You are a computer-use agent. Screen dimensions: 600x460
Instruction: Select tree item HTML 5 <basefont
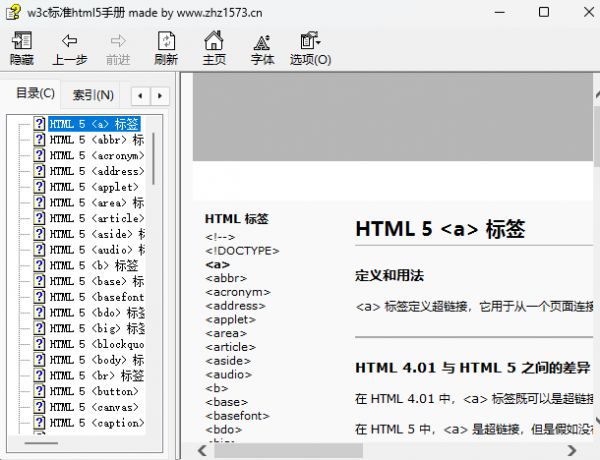tap(97, 297)
